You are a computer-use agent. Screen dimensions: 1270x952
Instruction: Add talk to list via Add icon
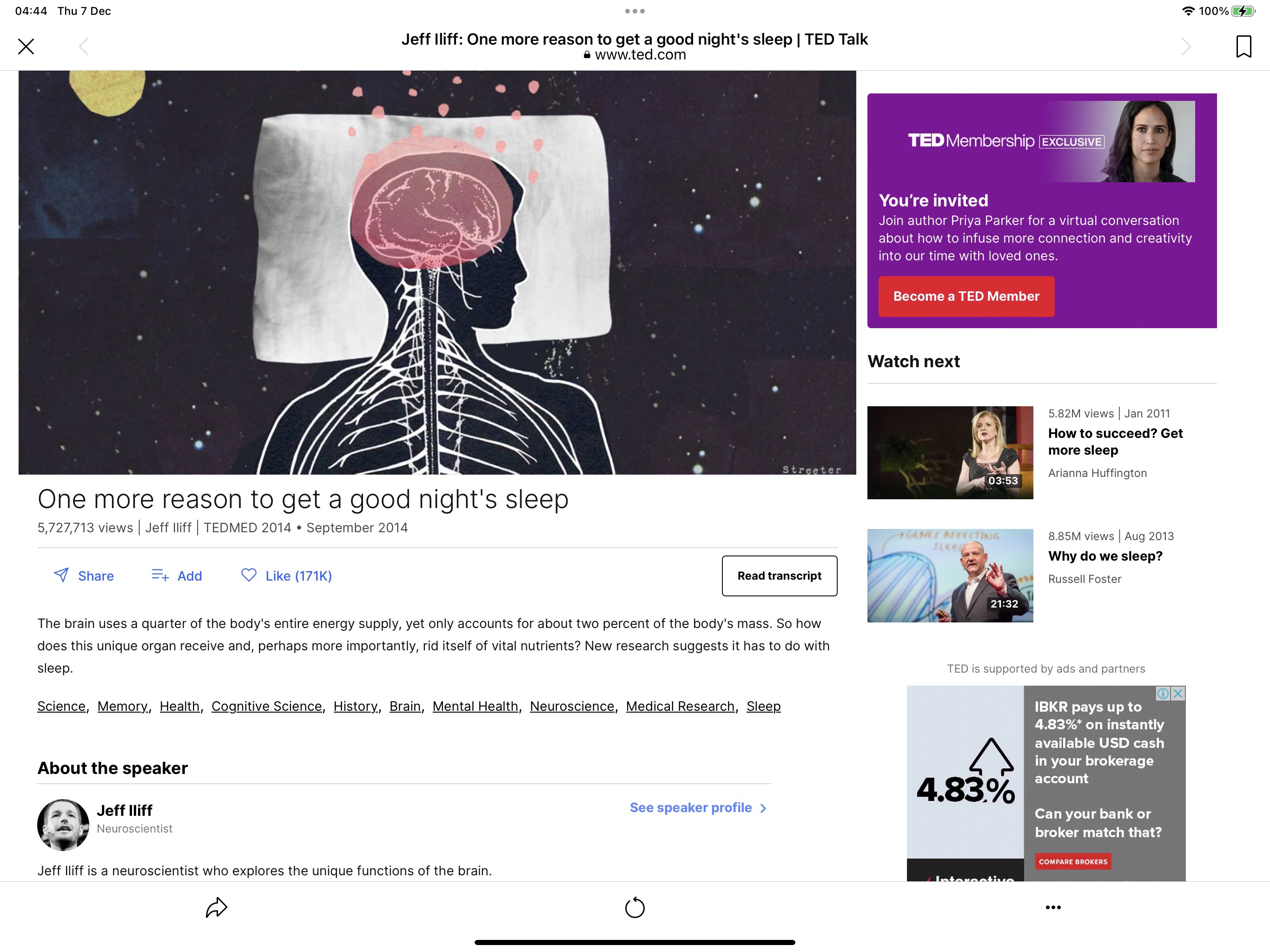click(x=160, y=575)
